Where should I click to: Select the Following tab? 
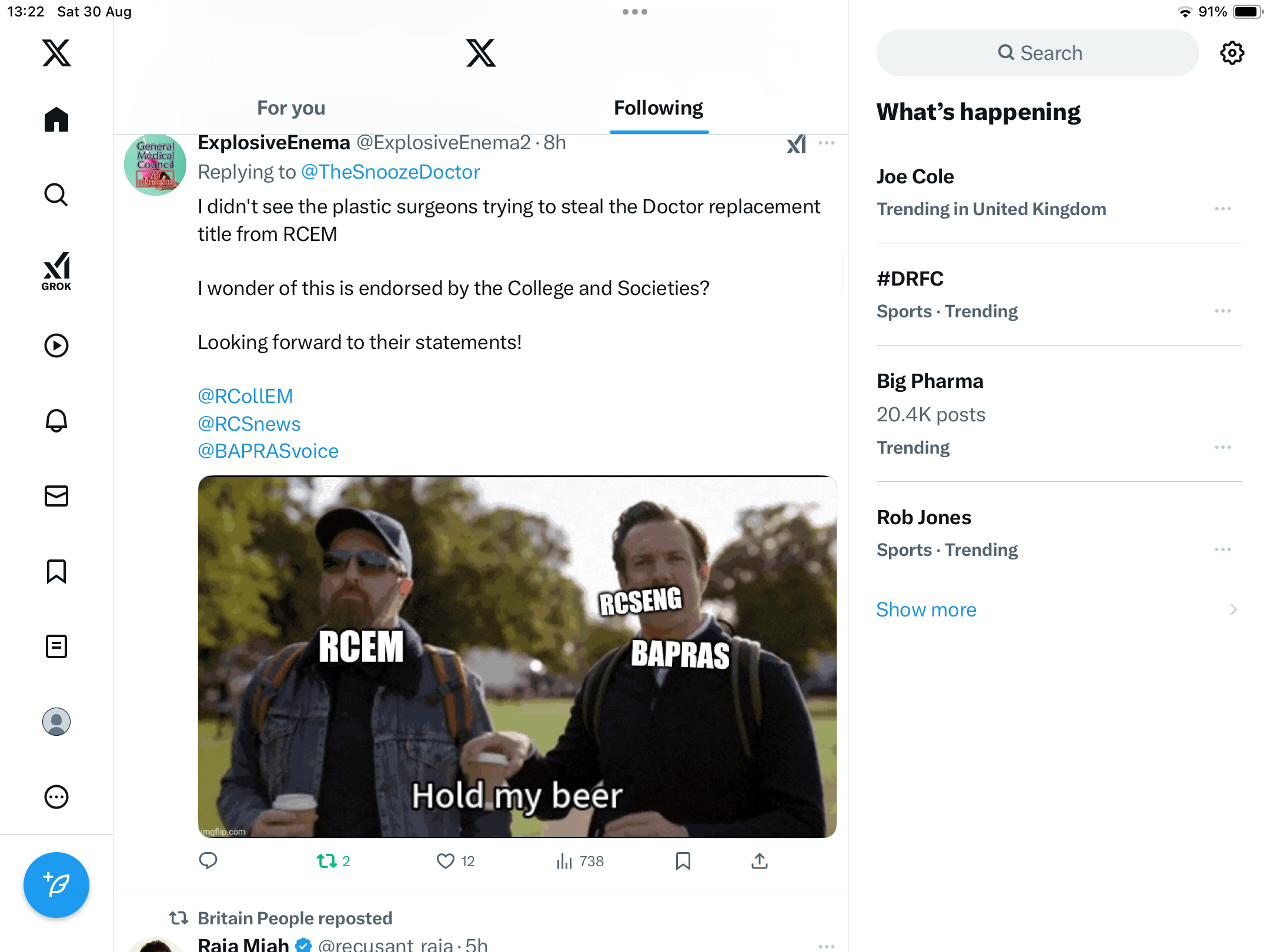coord(659,108)
